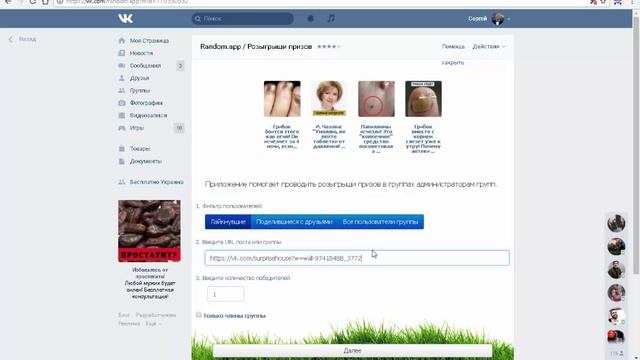Viewport: 640px width, 360px height.
Task: Select the Лайкнувшие filter
Action: 228,222
